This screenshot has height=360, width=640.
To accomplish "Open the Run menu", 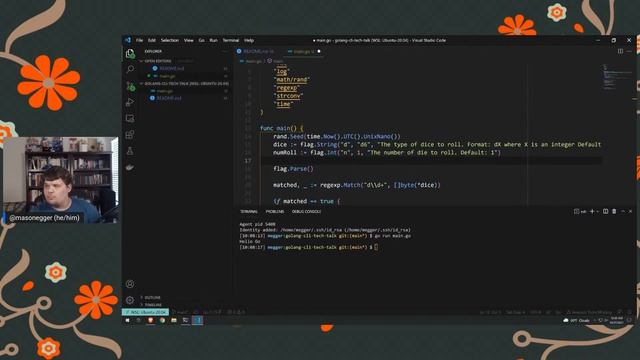I will tap(213, 40).
